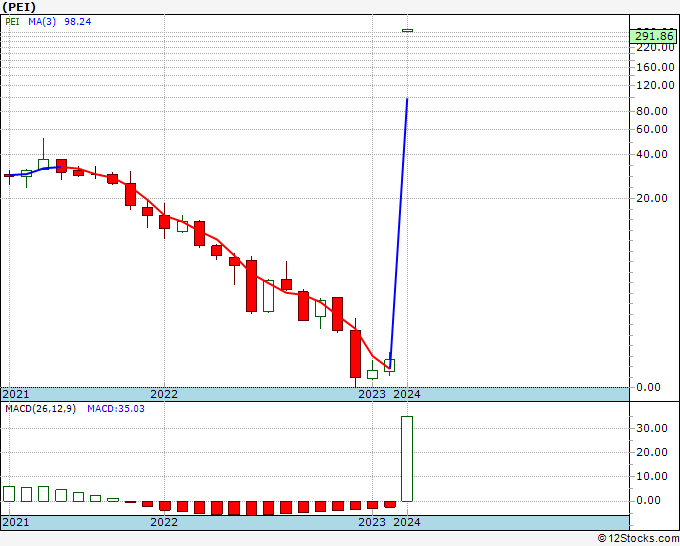Click the 2024 label on the MACD timeline
680x546 pixels.
407,522
